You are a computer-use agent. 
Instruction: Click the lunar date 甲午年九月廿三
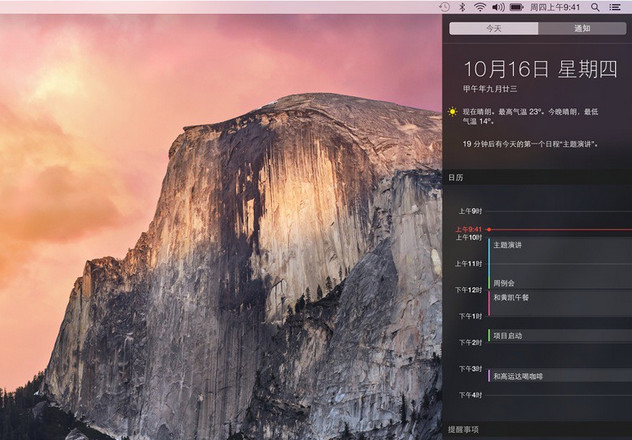pyautogui.click(x=490, y=89)
